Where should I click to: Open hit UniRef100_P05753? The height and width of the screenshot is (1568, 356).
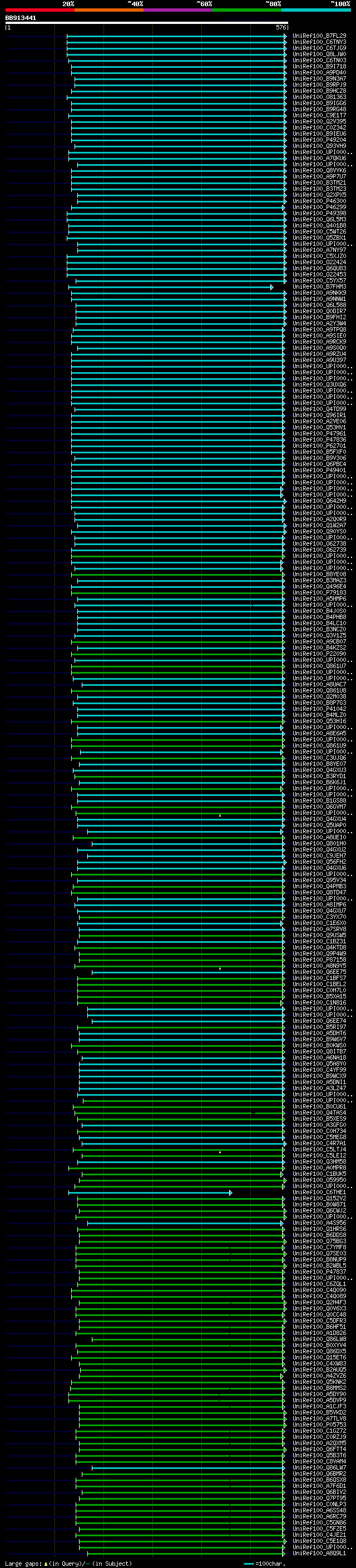tap(319, 1425)
